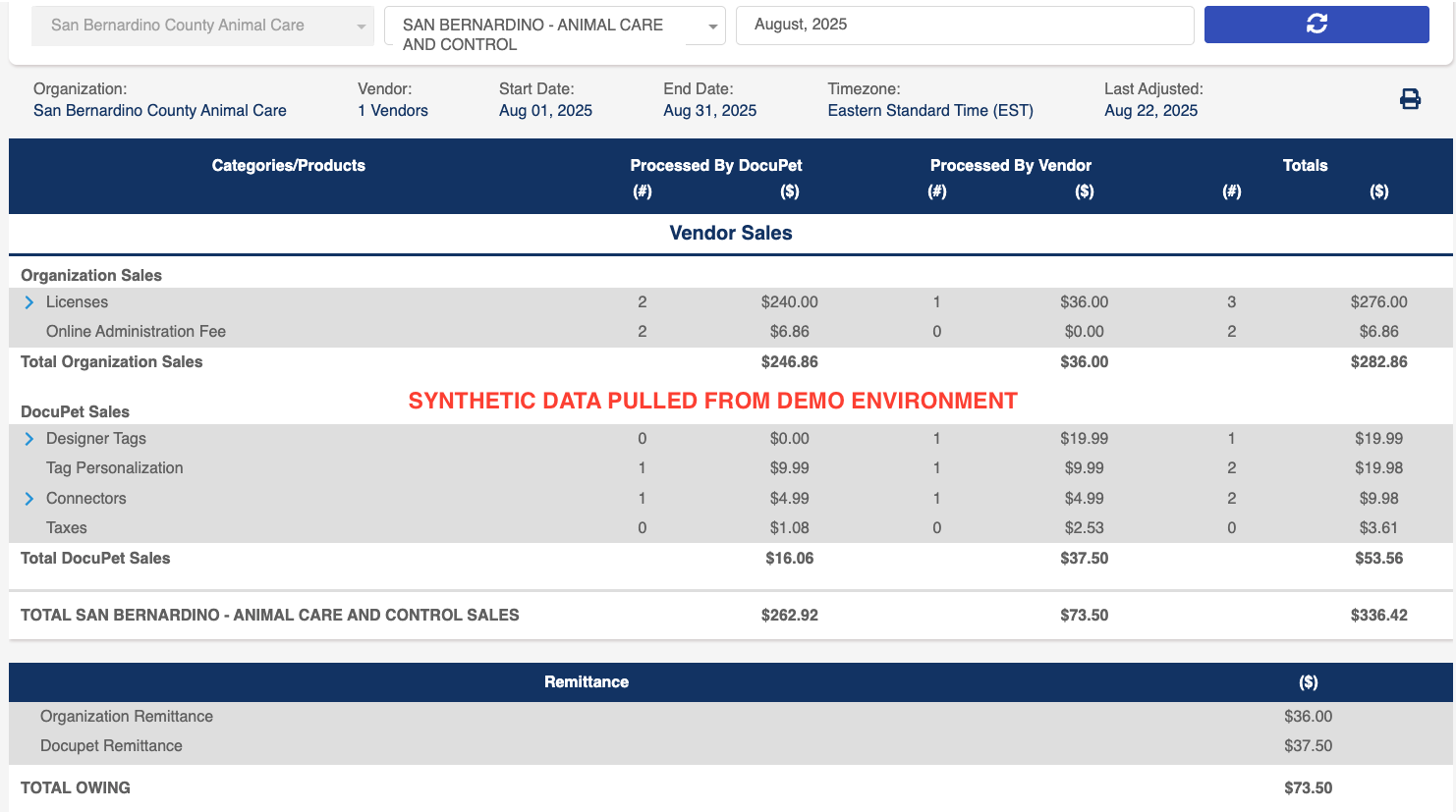Expand the Licenses row chevron
This screenshot has height=812, width=1456.
[x=29, y=302]
